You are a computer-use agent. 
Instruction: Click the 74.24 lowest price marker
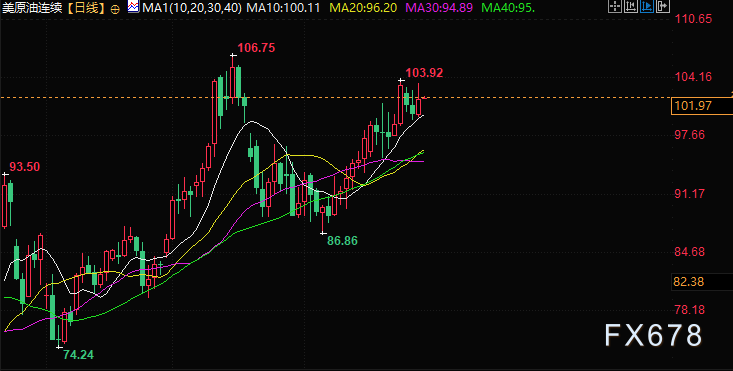[79, 355]
